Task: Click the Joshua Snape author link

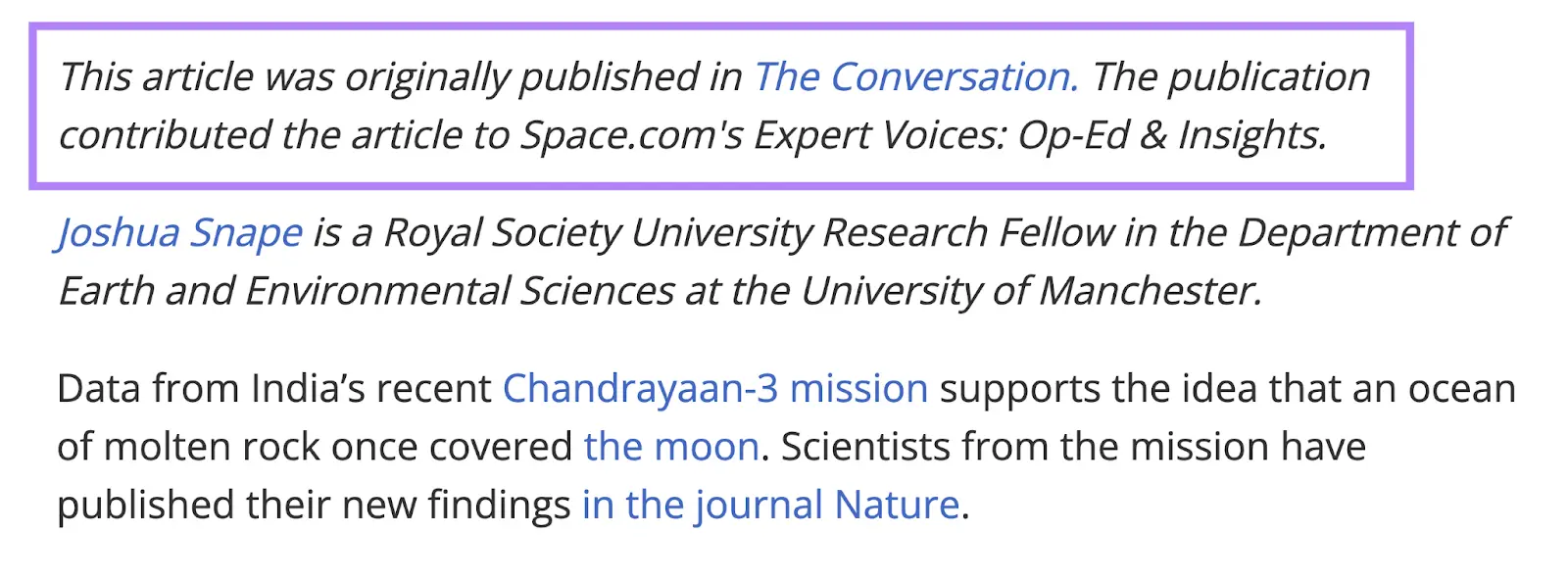Action: point(180,233)
